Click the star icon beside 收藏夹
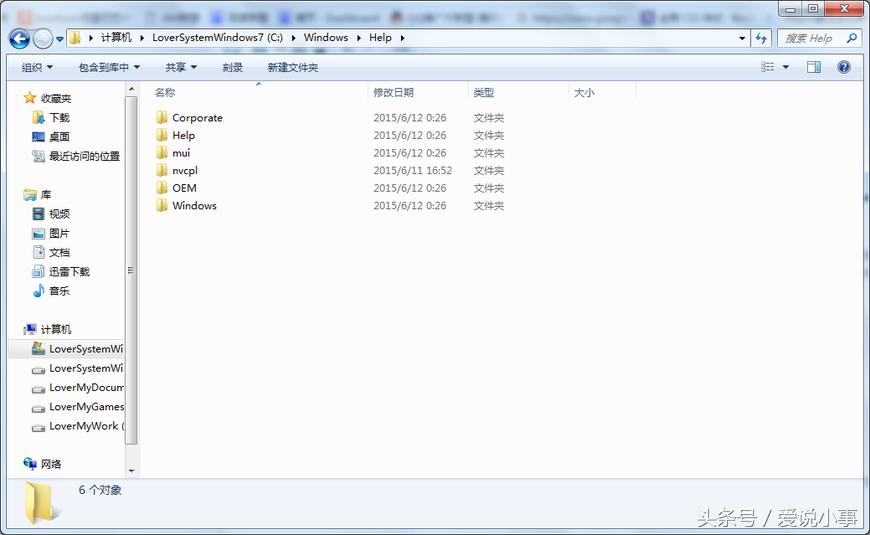Image resolution: width=870 pixels, height=535 pixels. pos(29,98)
